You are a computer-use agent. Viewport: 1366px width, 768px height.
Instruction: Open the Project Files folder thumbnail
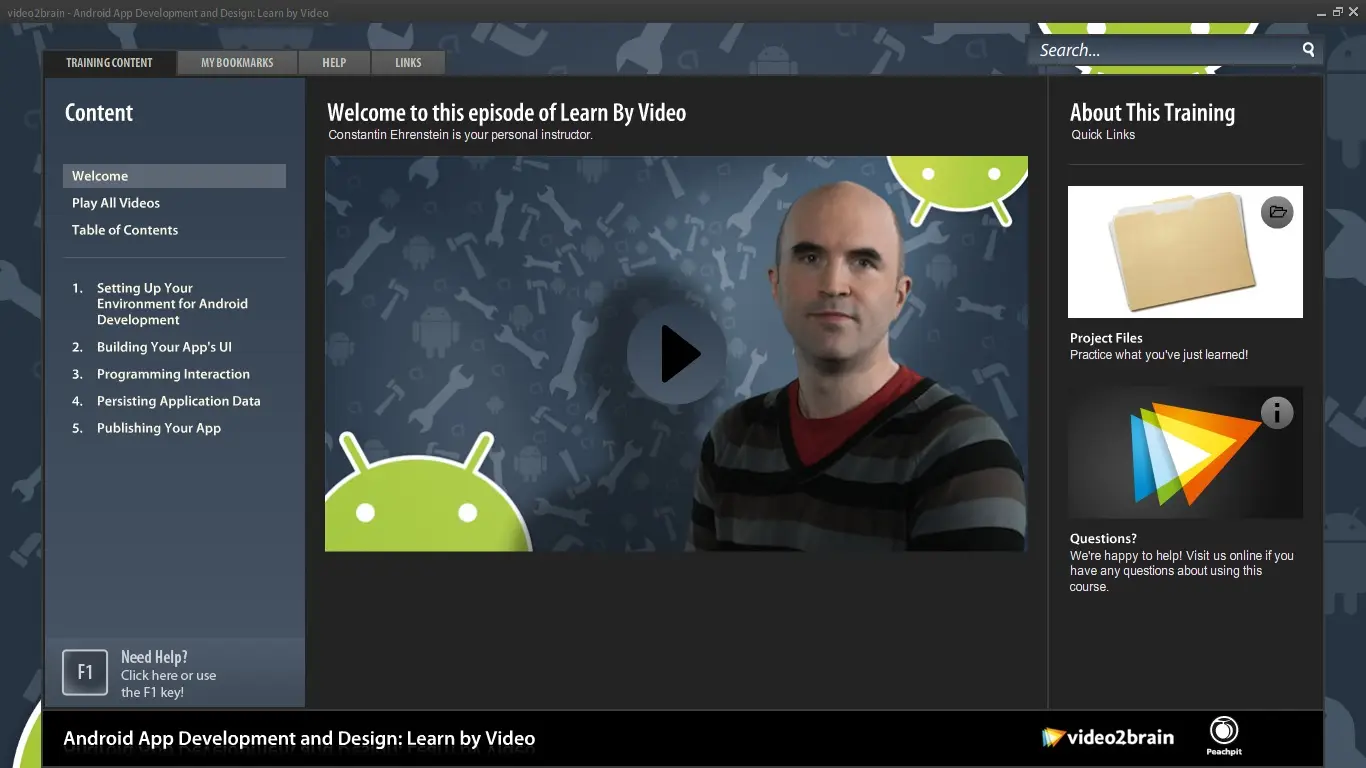(x=1185, y=252)
